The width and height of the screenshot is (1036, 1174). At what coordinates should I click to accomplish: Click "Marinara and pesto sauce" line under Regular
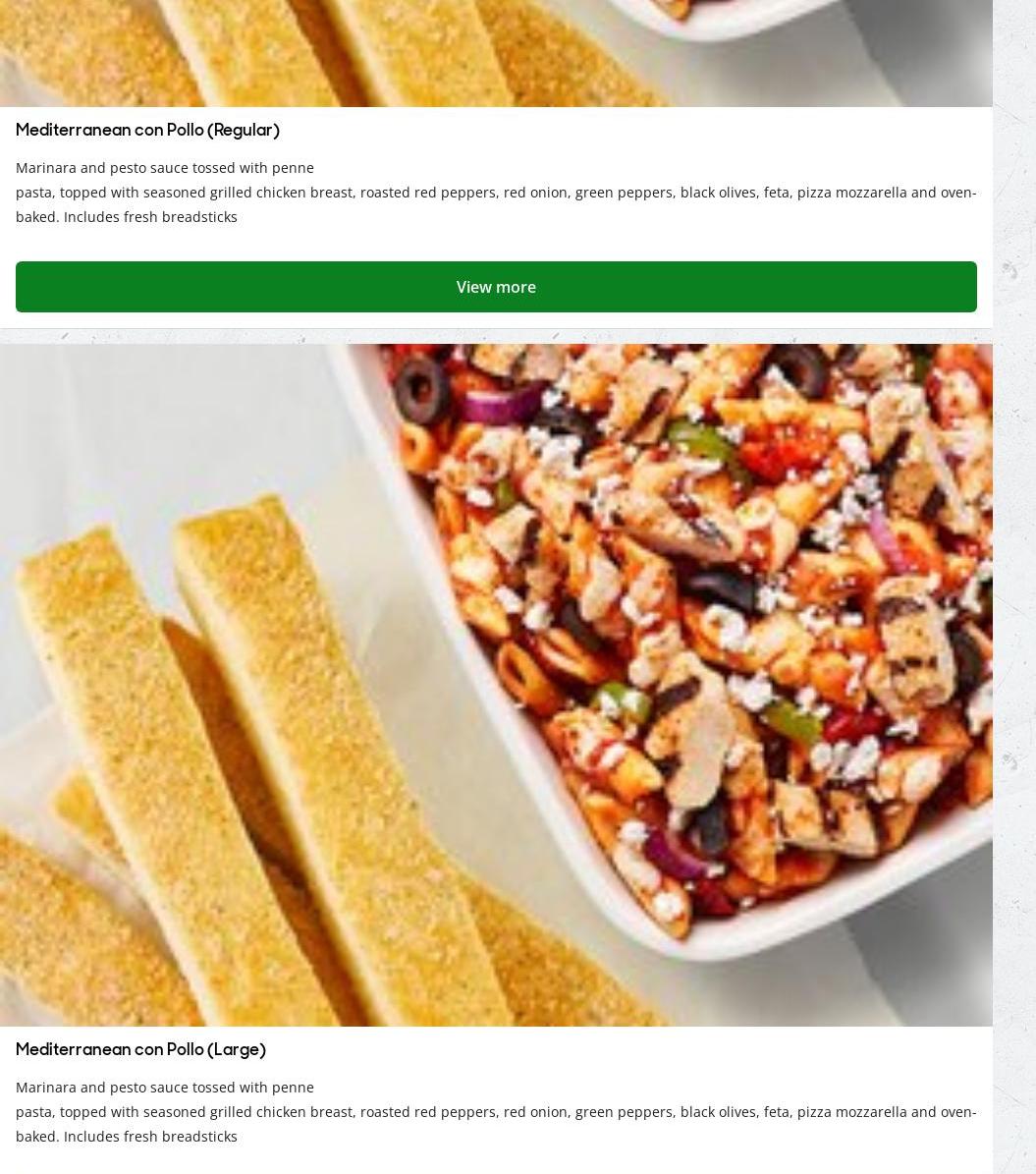(165, 167)
